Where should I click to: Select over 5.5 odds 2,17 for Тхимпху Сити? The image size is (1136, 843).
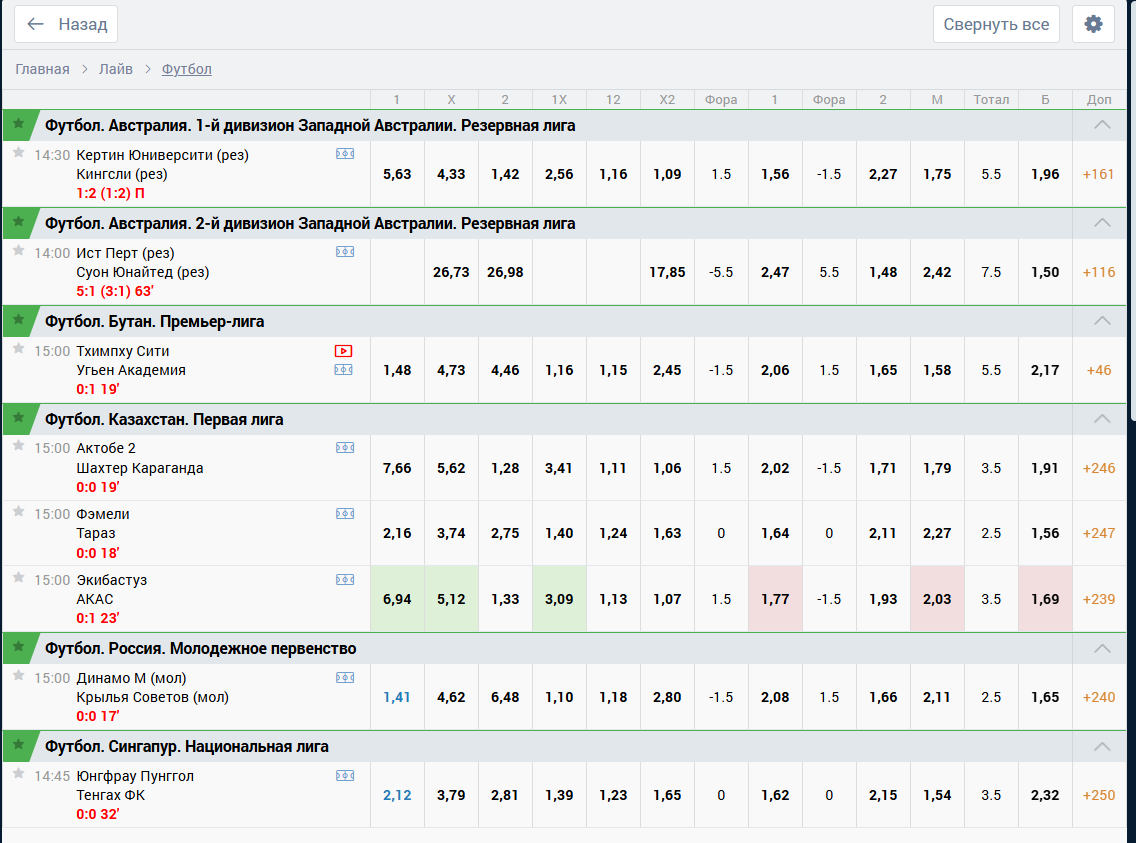[x=1045, y=370]
